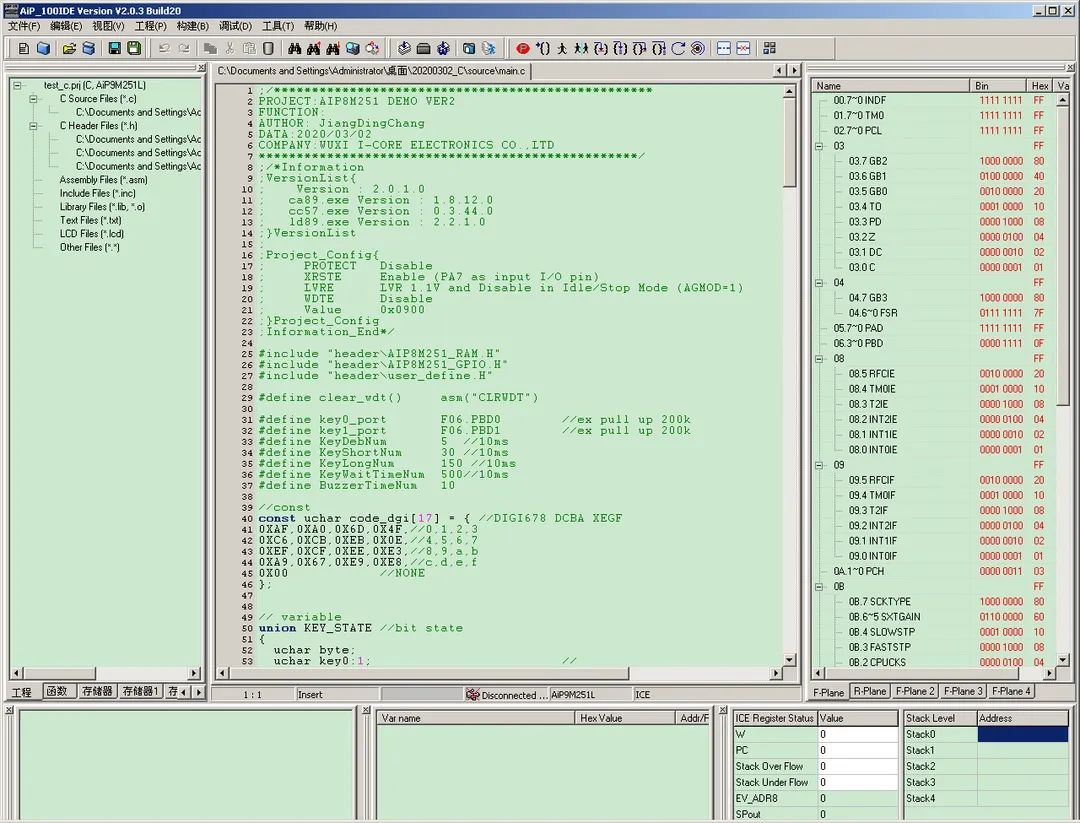The height and width of the screenshot is (823, 1080).
Task: Select the main.c file path tab
Action: (371, 71)
